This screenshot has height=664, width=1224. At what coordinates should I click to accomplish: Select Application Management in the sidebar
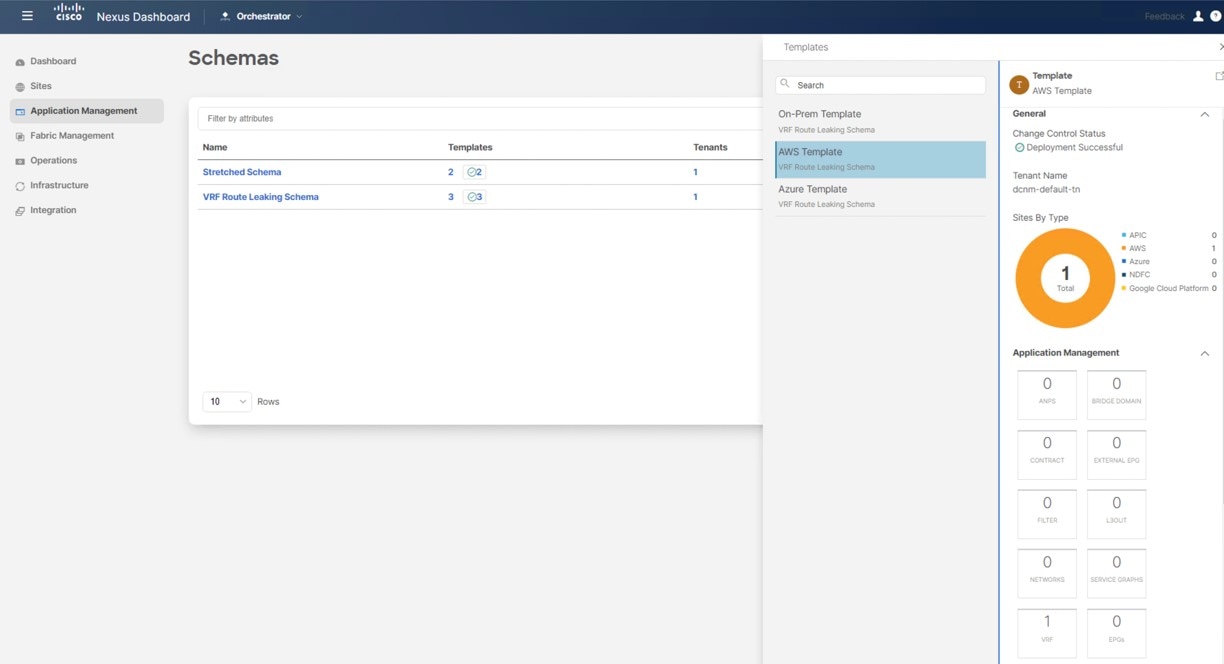(87, 111)
